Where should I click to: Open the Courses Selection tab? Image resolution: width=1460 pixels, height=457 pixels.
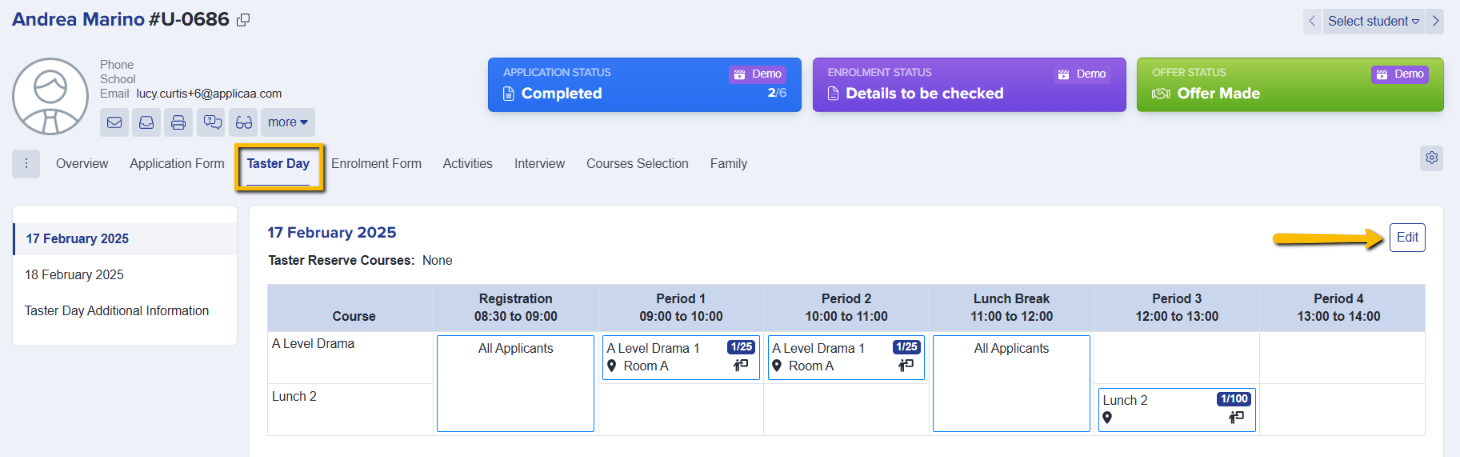(637, 164)
